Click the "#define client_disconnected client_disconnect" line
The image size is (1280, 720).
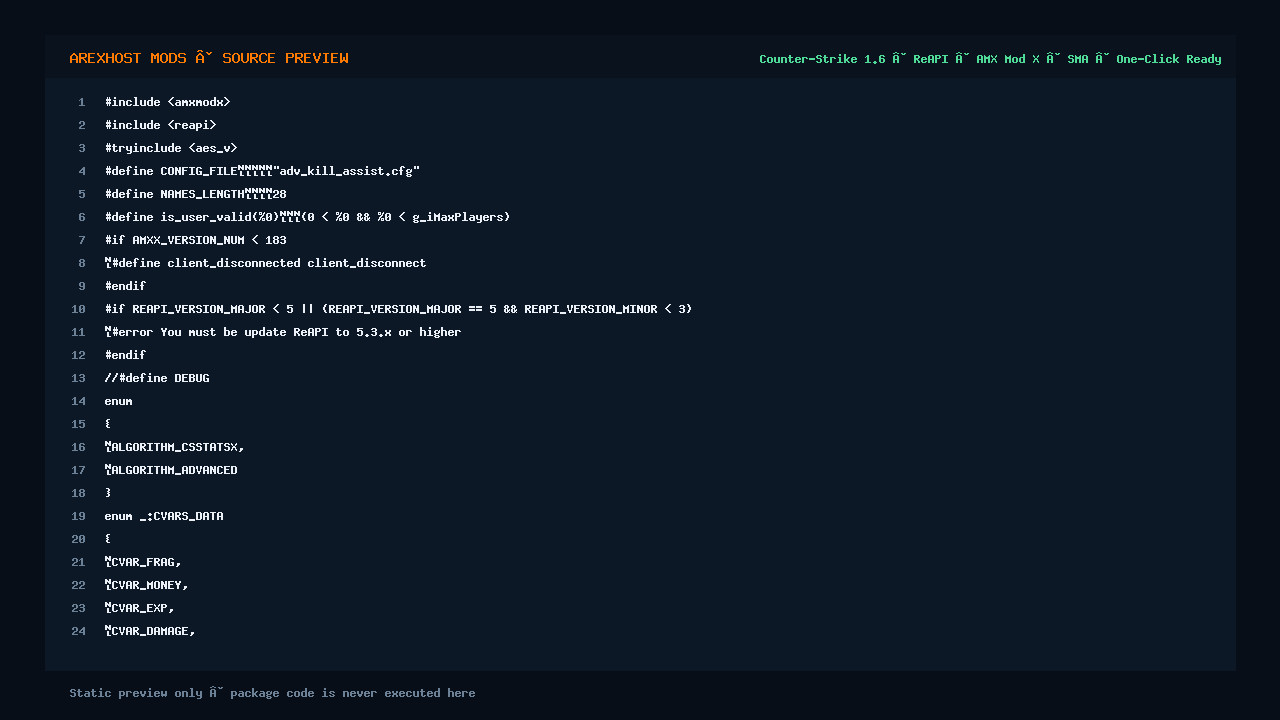pyautogui.click(x=266, y=263)
